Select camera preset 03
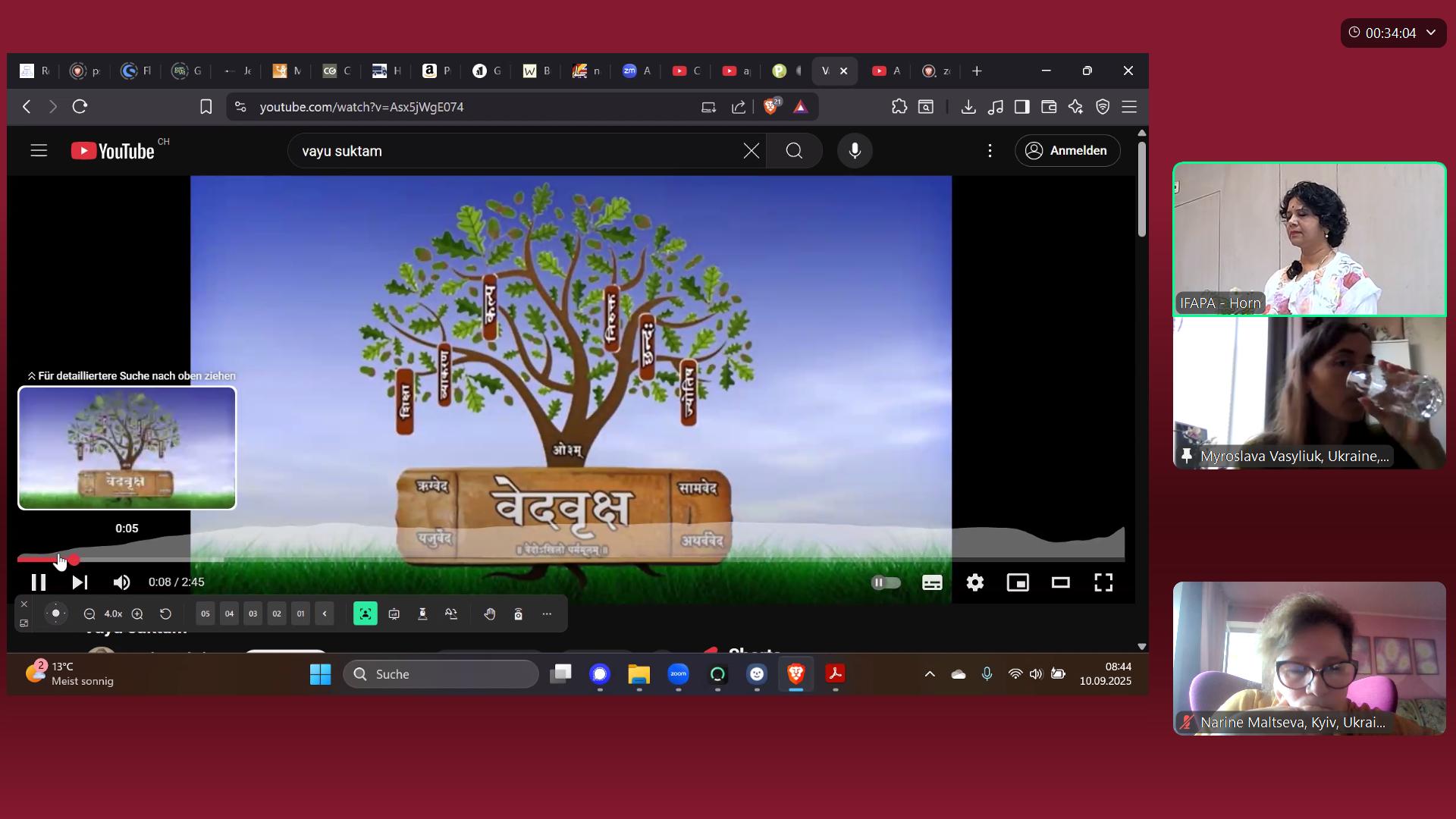This screenshot has width=1456, height=819. tap(253, 613)
